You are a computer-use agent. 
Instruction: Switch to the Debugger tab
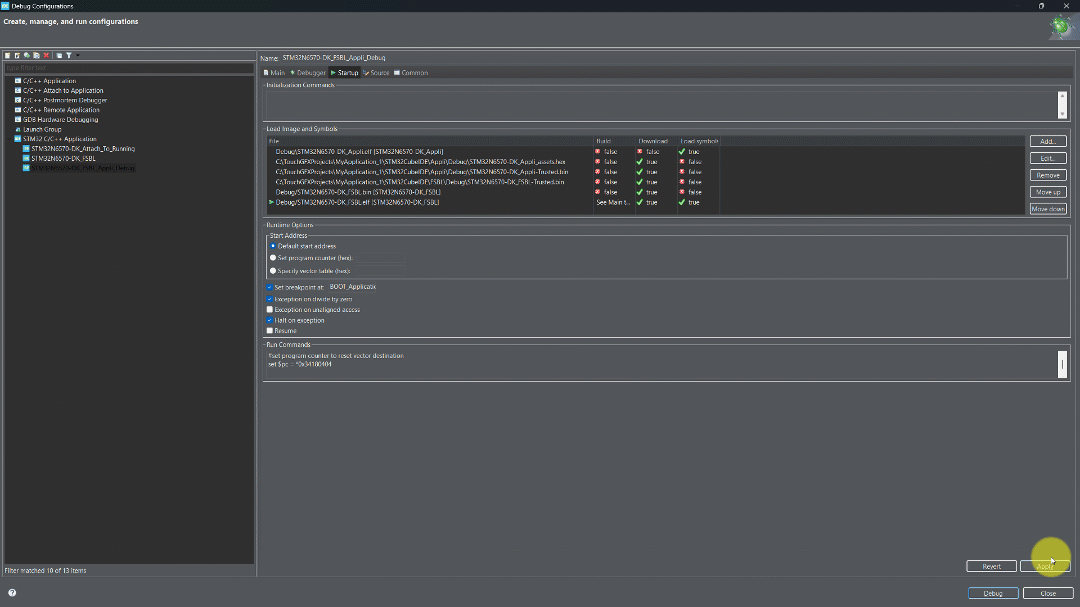[307, 72]
